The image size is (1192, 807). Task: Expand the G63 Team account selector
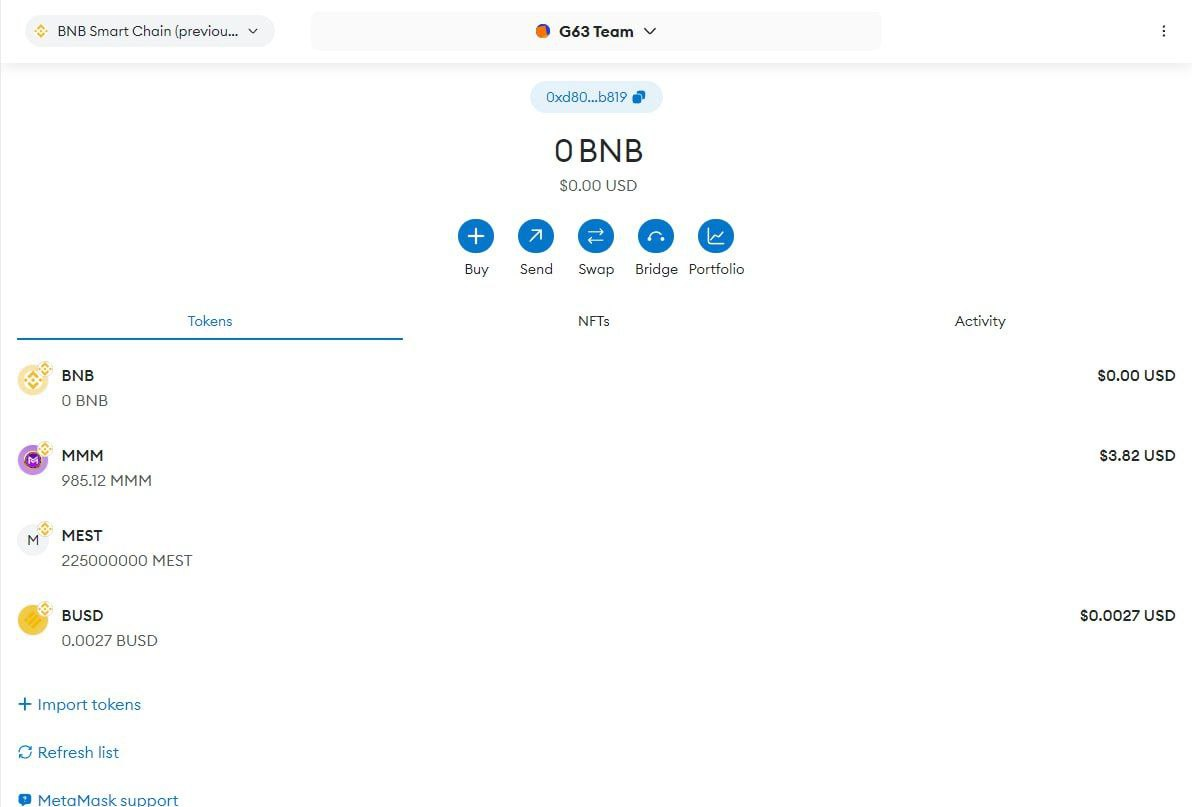(x=596, y=31)
